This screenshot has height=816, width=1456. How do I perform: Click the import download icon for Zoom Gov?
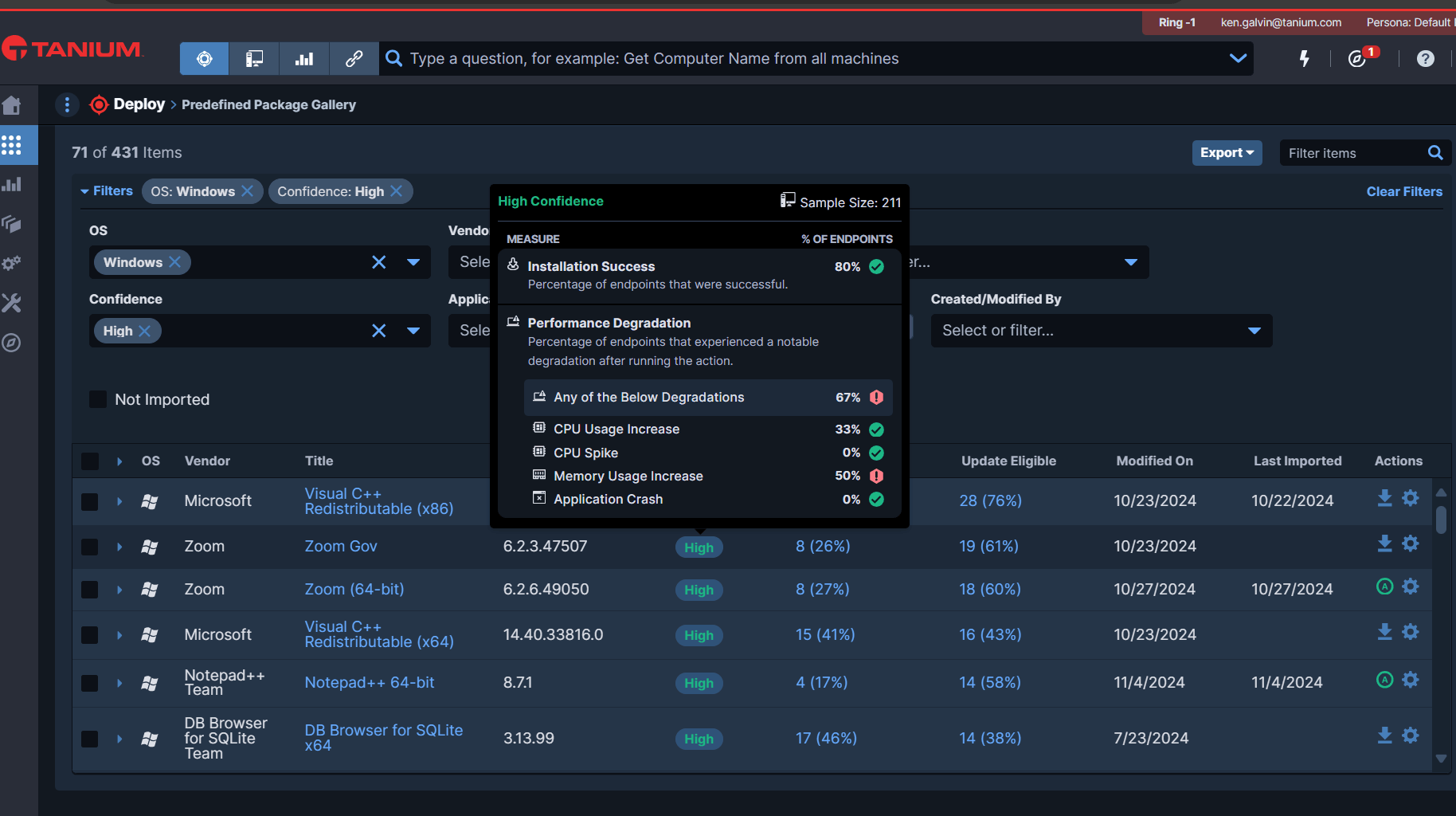(1384, 543)
